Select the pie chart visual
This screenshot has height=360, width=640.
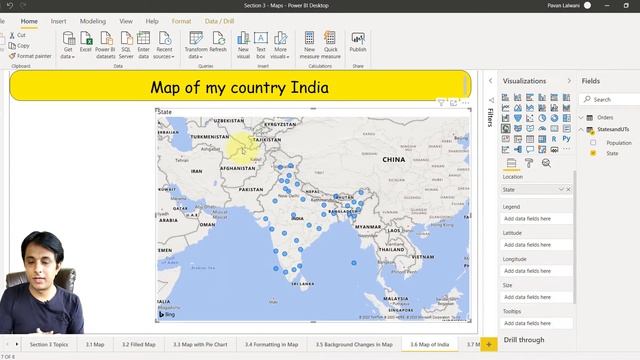click(542, 118)
